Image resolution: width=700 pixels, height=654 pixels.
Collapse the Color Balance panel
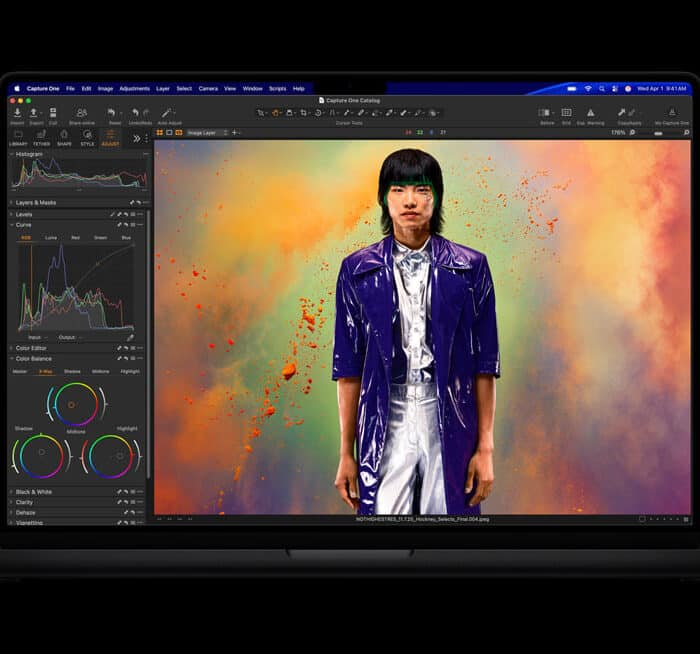(12, 359)
